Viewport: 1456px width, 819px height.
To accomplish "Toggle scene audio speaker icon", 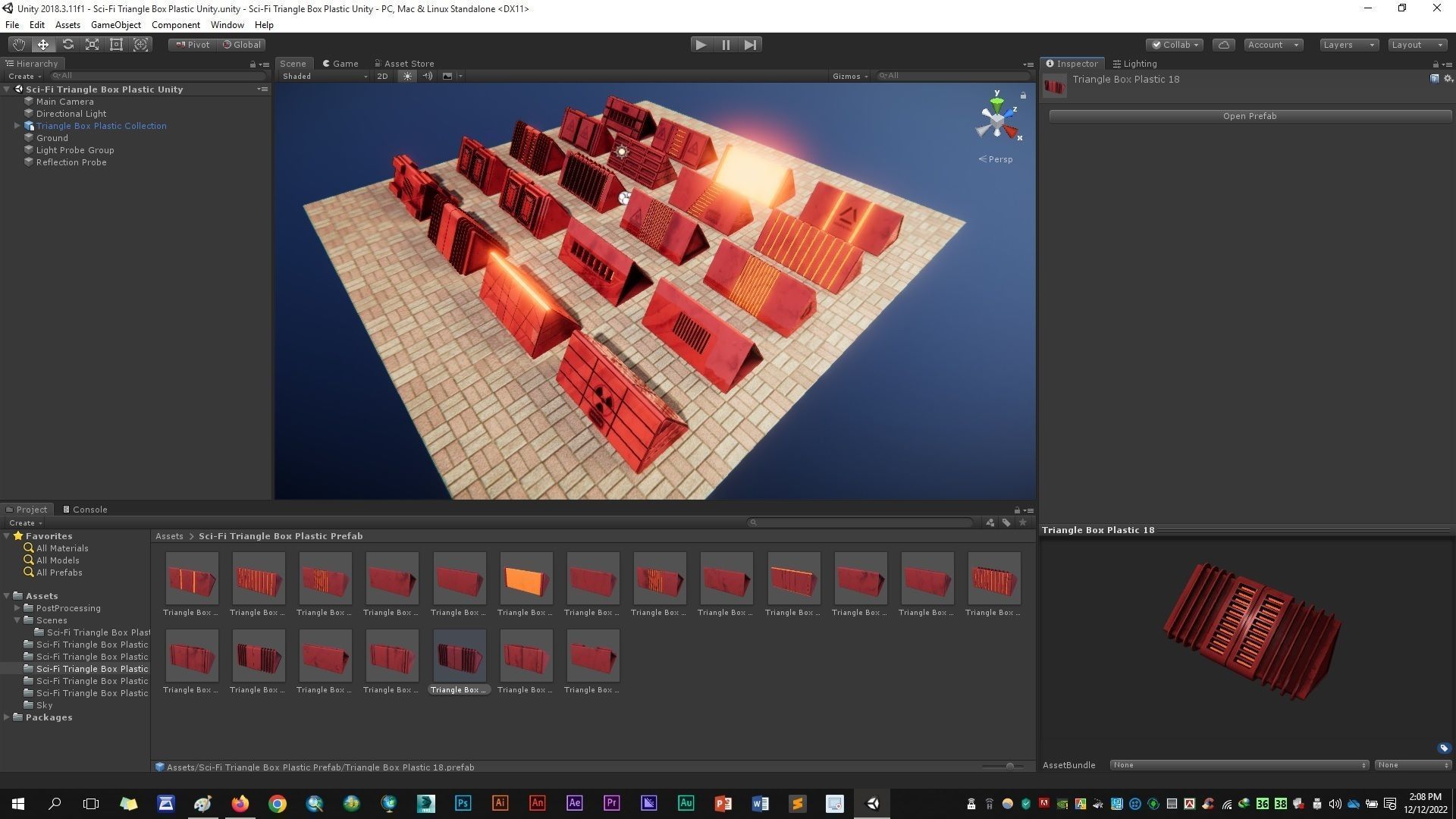I will (x=427, y=76).
